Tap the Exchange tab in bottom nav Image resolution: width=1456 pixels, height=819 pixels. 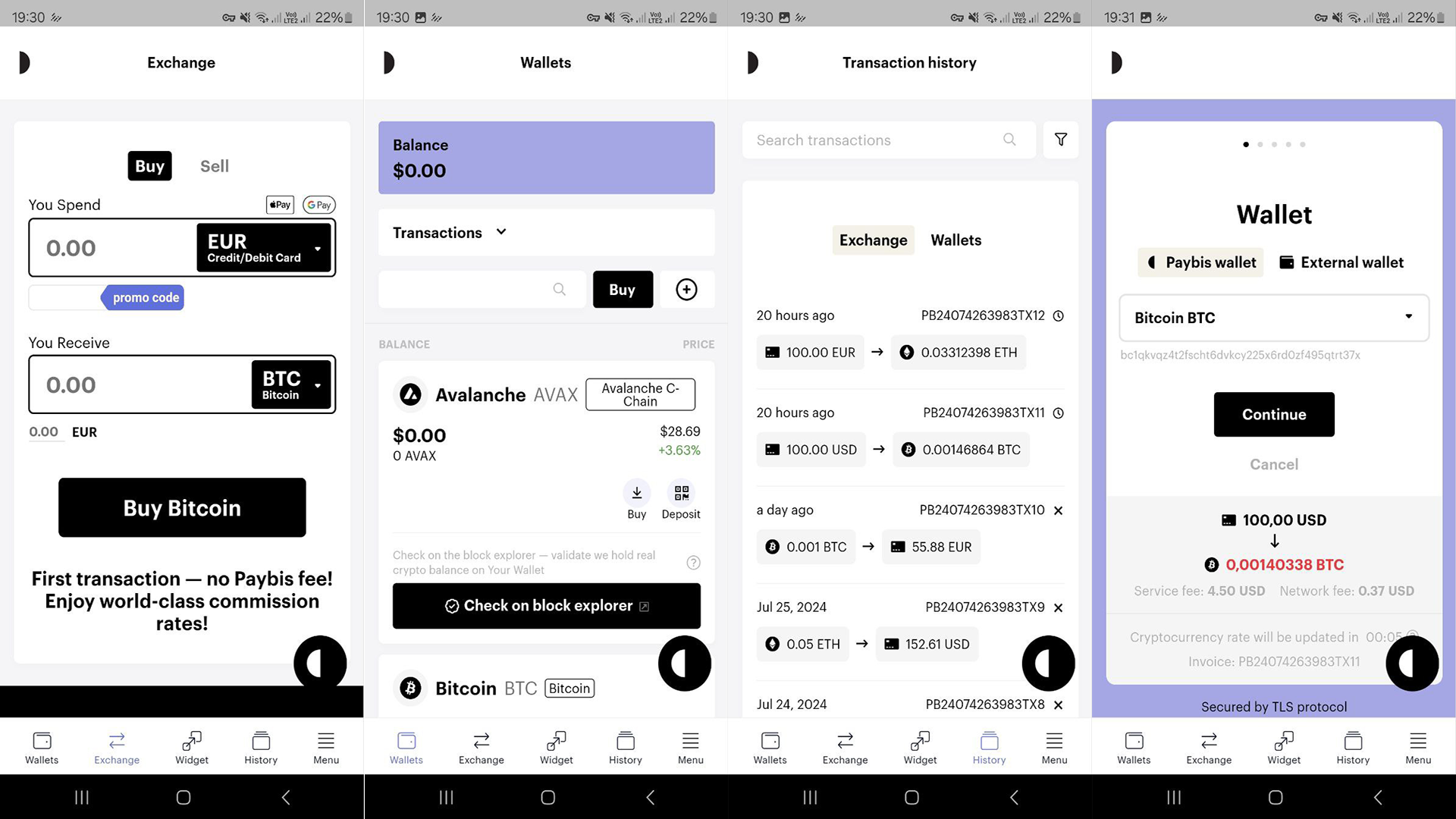(117, 747)
